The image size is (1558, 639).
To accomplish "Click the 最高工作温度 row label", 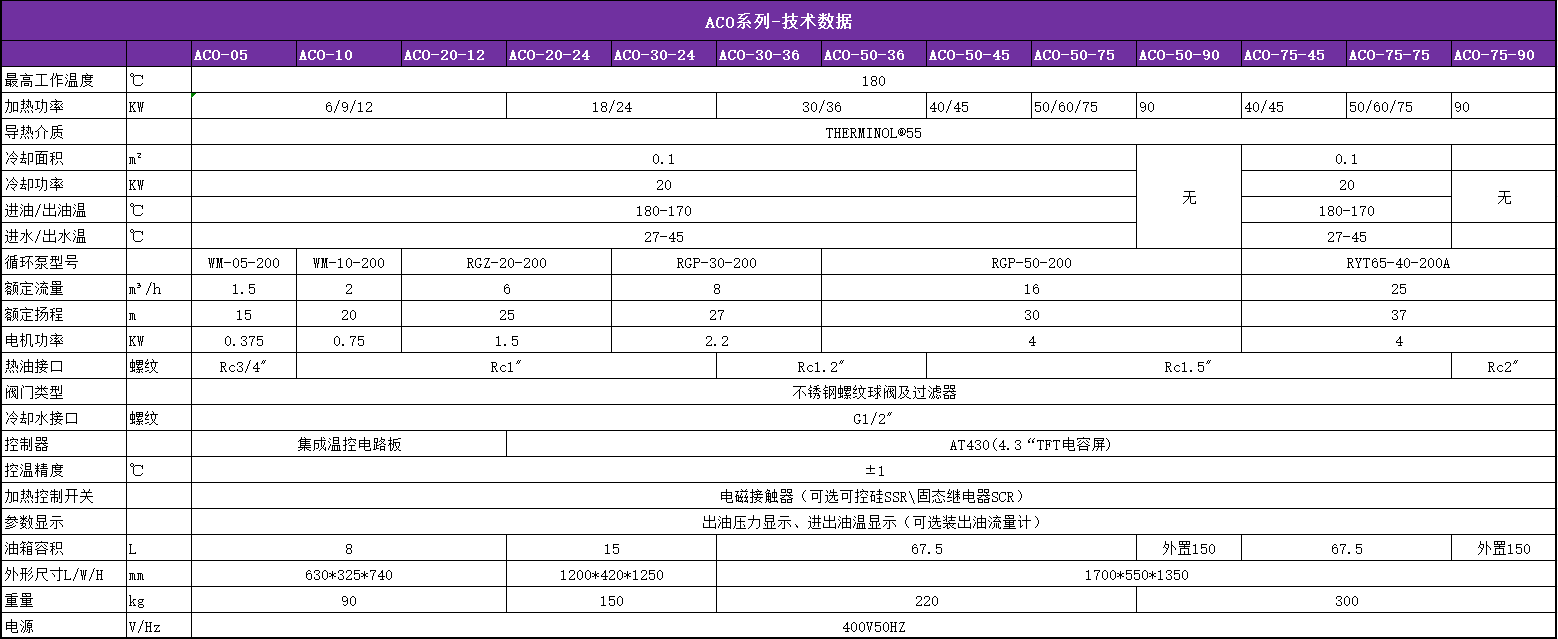I will click(x=58, y=80).
